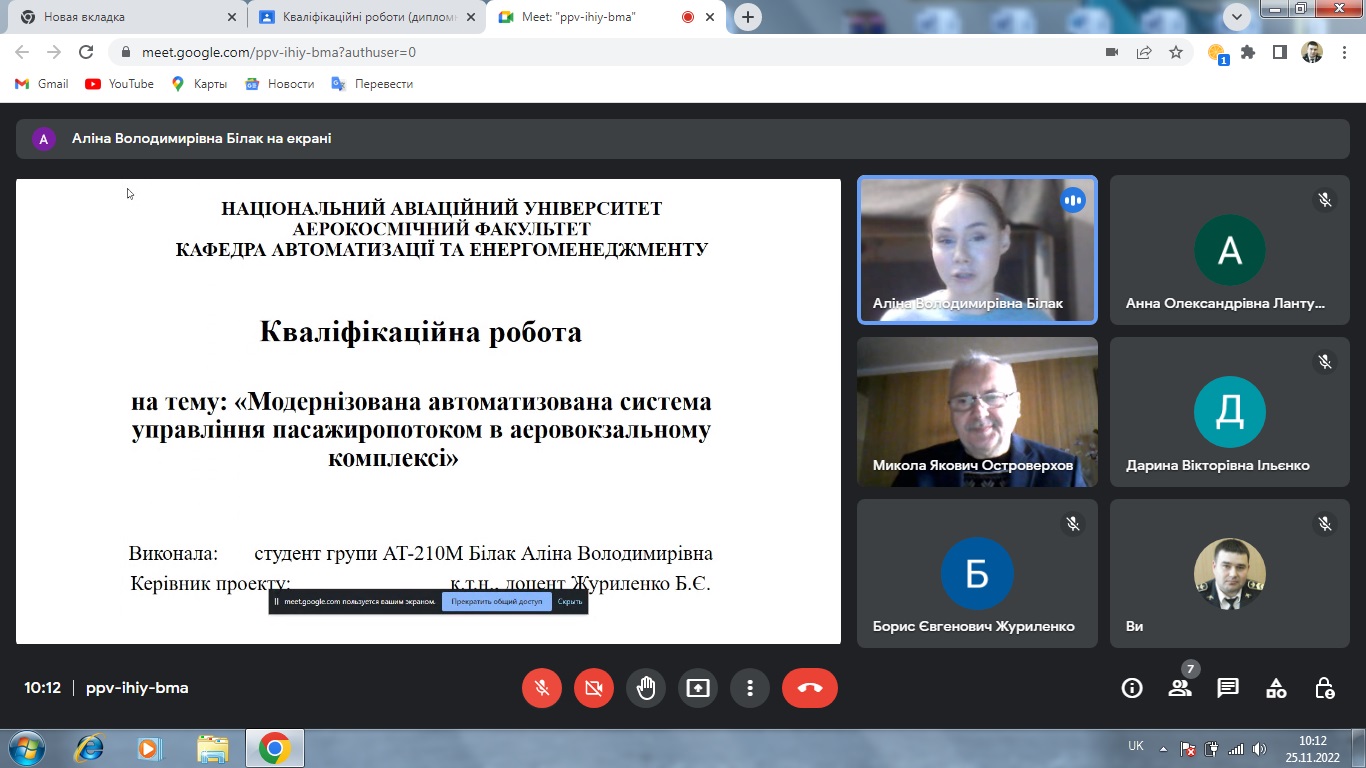Share this page icon in address bar
The image size is (1366, 768).
1144,53
